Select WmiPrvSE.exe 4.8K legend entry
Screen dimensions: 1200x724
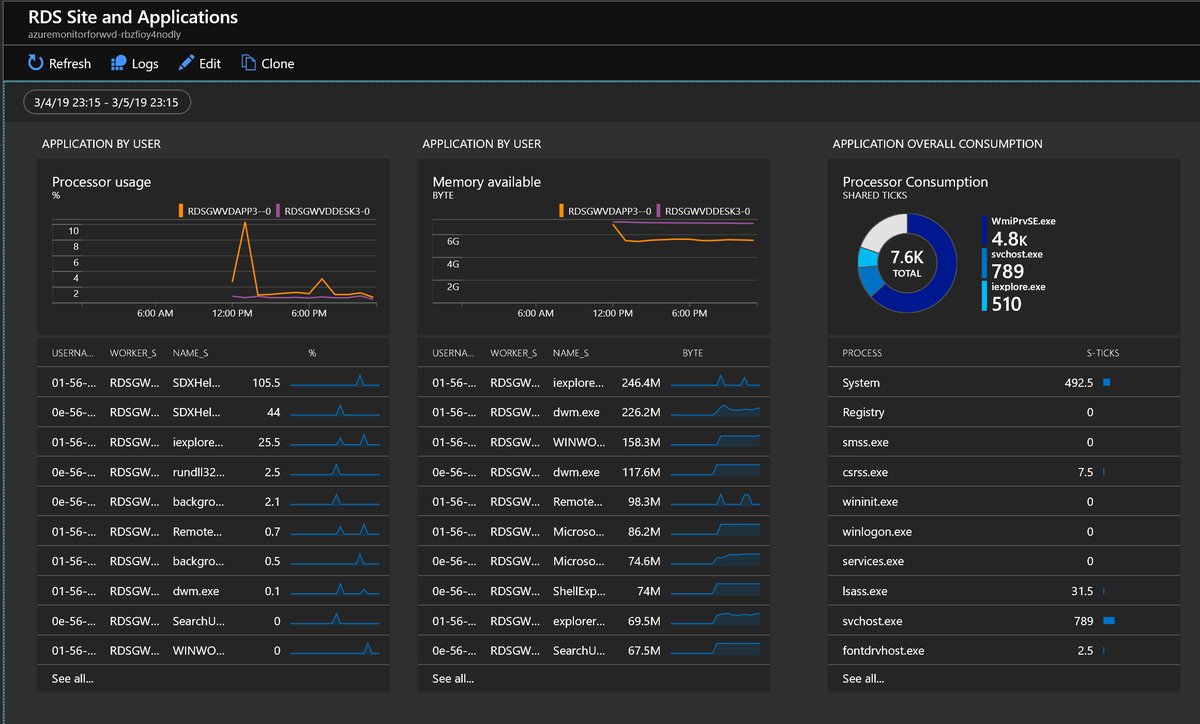(x=1020, y=231)
